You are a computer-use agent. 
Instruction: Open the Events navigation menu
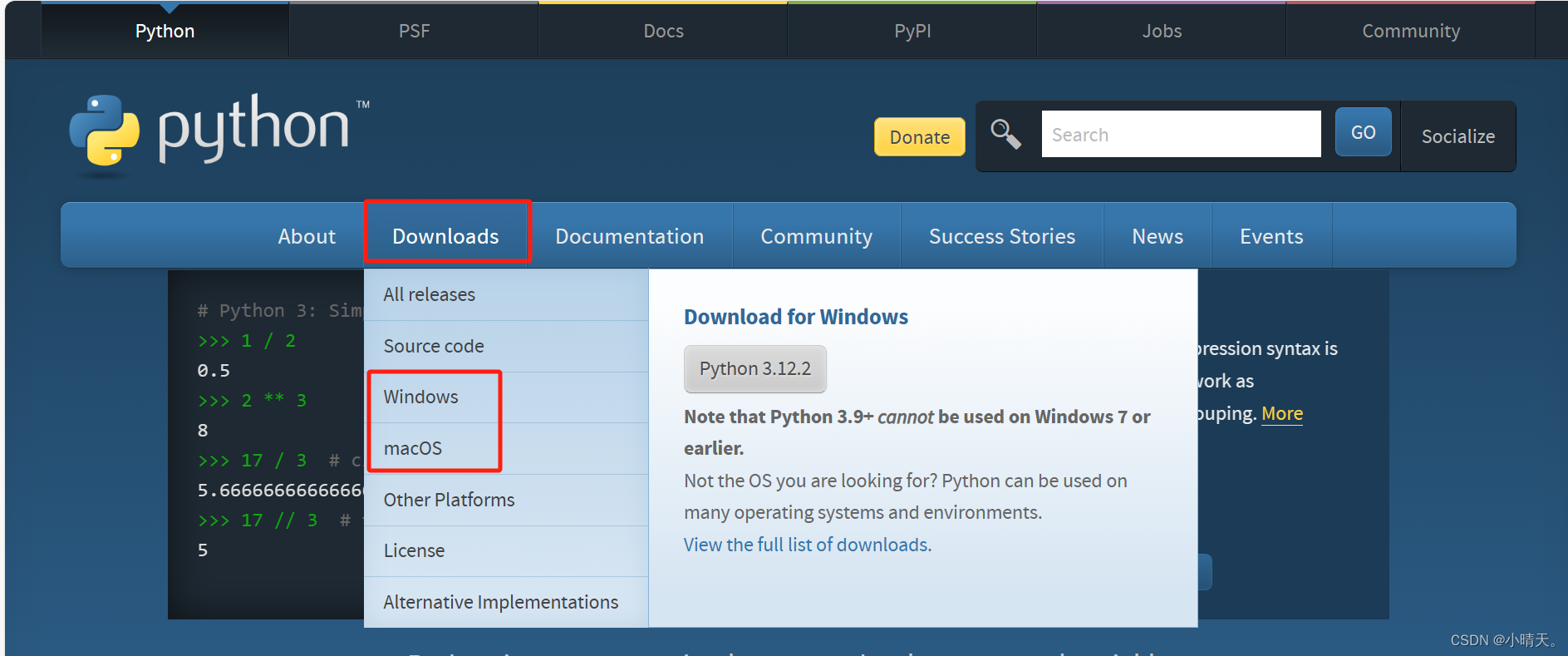pyautogui.click(x=1271, y=236)
